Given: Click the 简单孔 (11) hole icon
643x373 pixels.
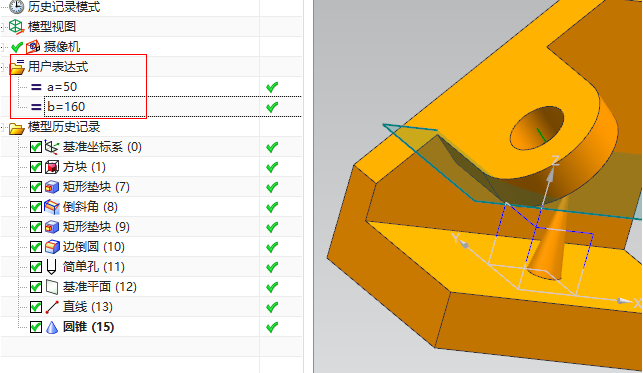Looking at the screenshot, I should click(51, 267).
